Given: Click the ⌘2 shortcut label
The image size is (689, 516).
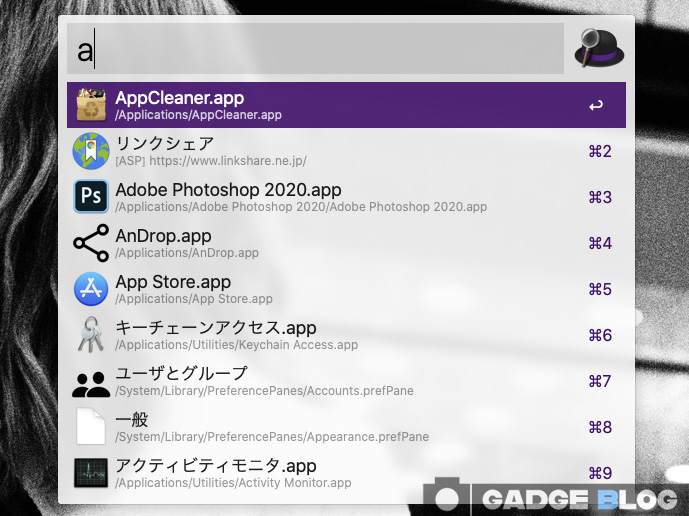Looking at the screenshot, I should tap(600, 151).
